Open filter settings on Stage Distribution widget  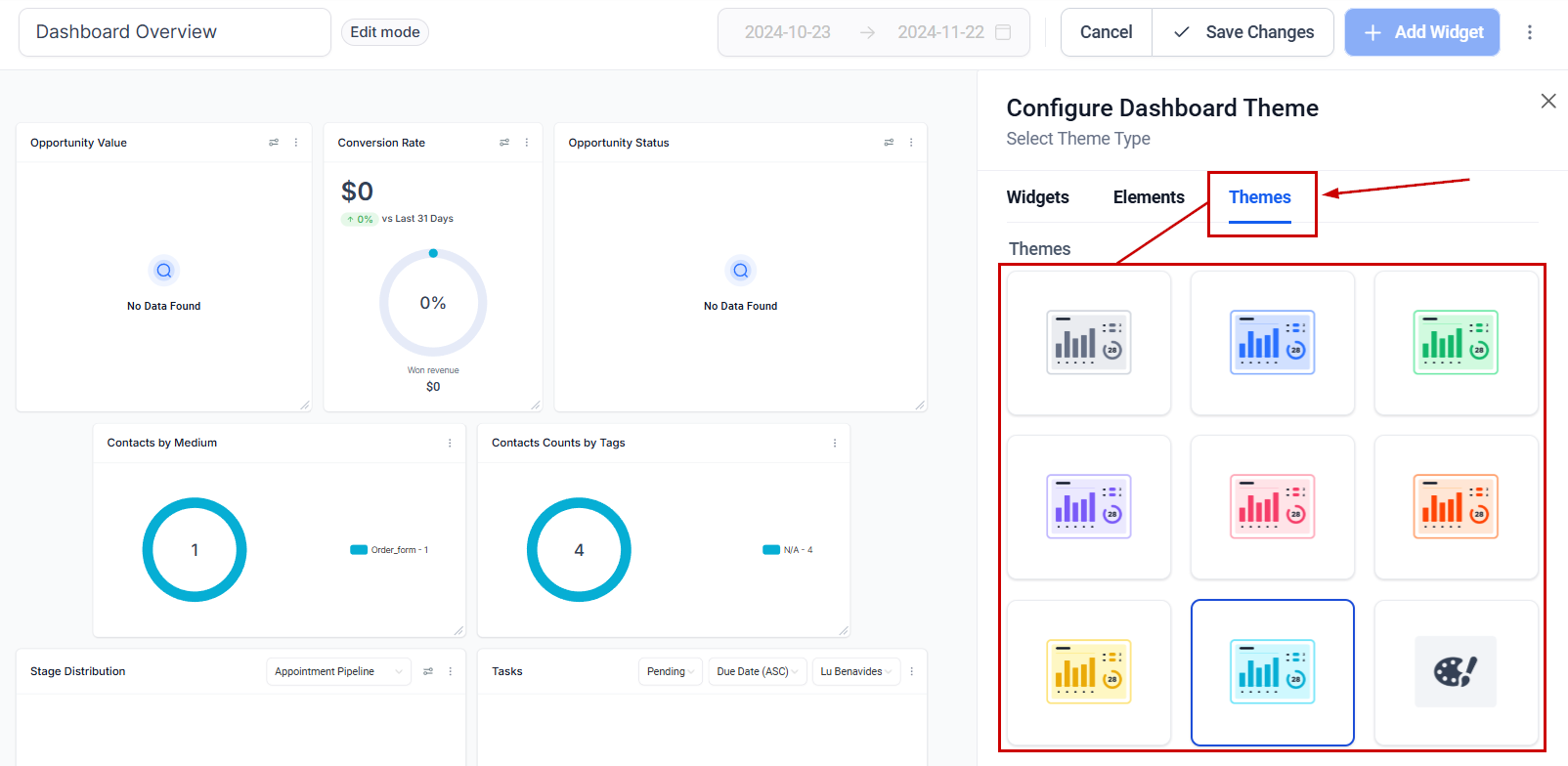pos(428,671)
